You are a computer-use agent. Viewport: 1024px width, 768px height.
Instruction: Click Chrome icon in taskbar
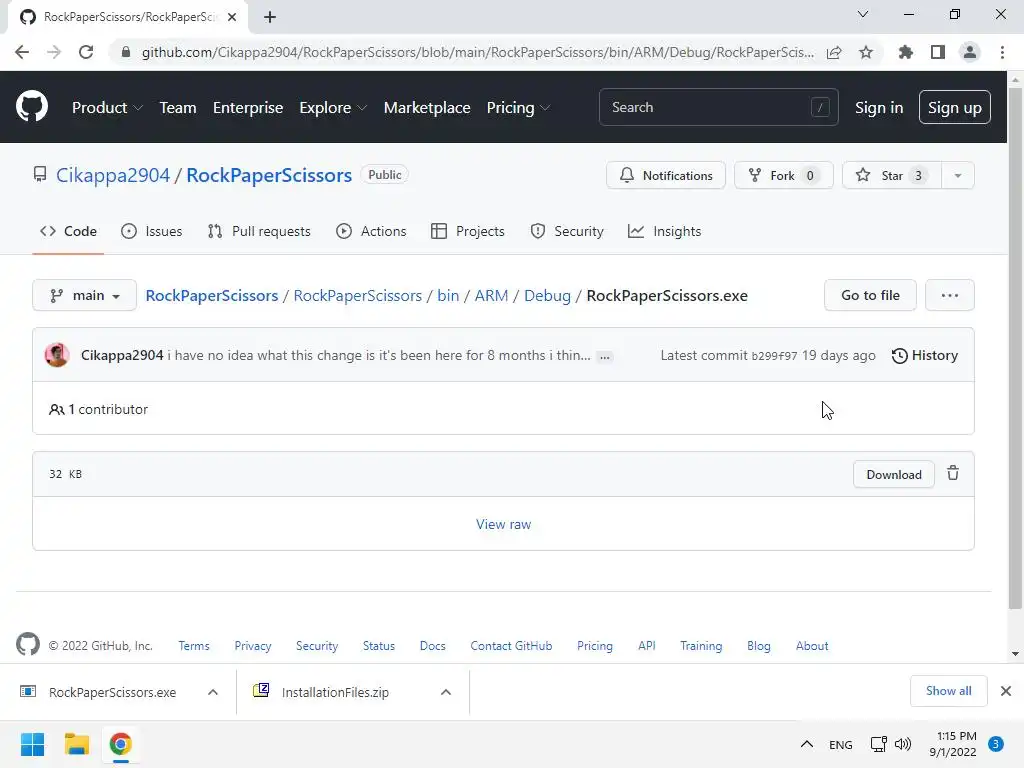click(x=120, y=744)
